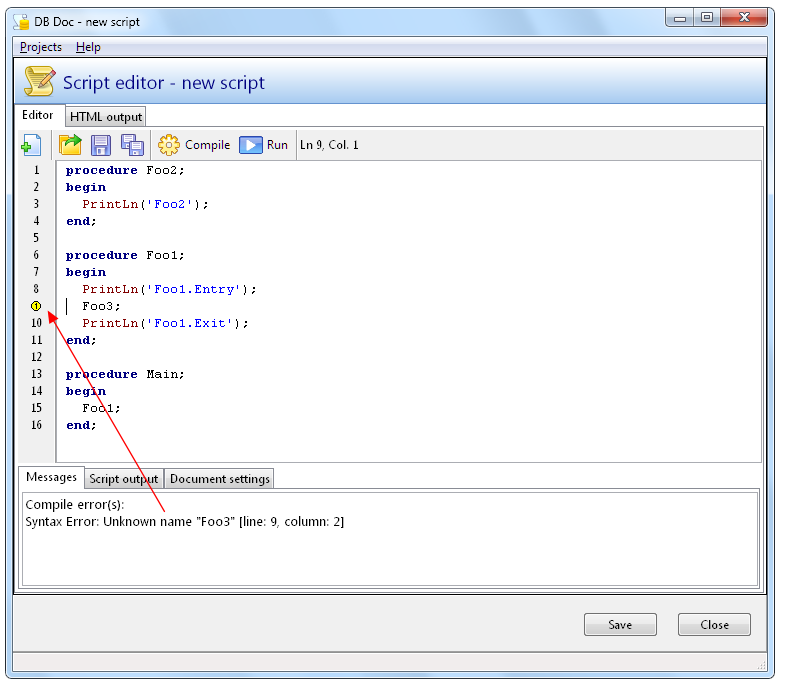Image resolution: width=788 pixels, height=690 pixels.
Task: Open a script file with folder icon
Action: [x=70, y=145]
